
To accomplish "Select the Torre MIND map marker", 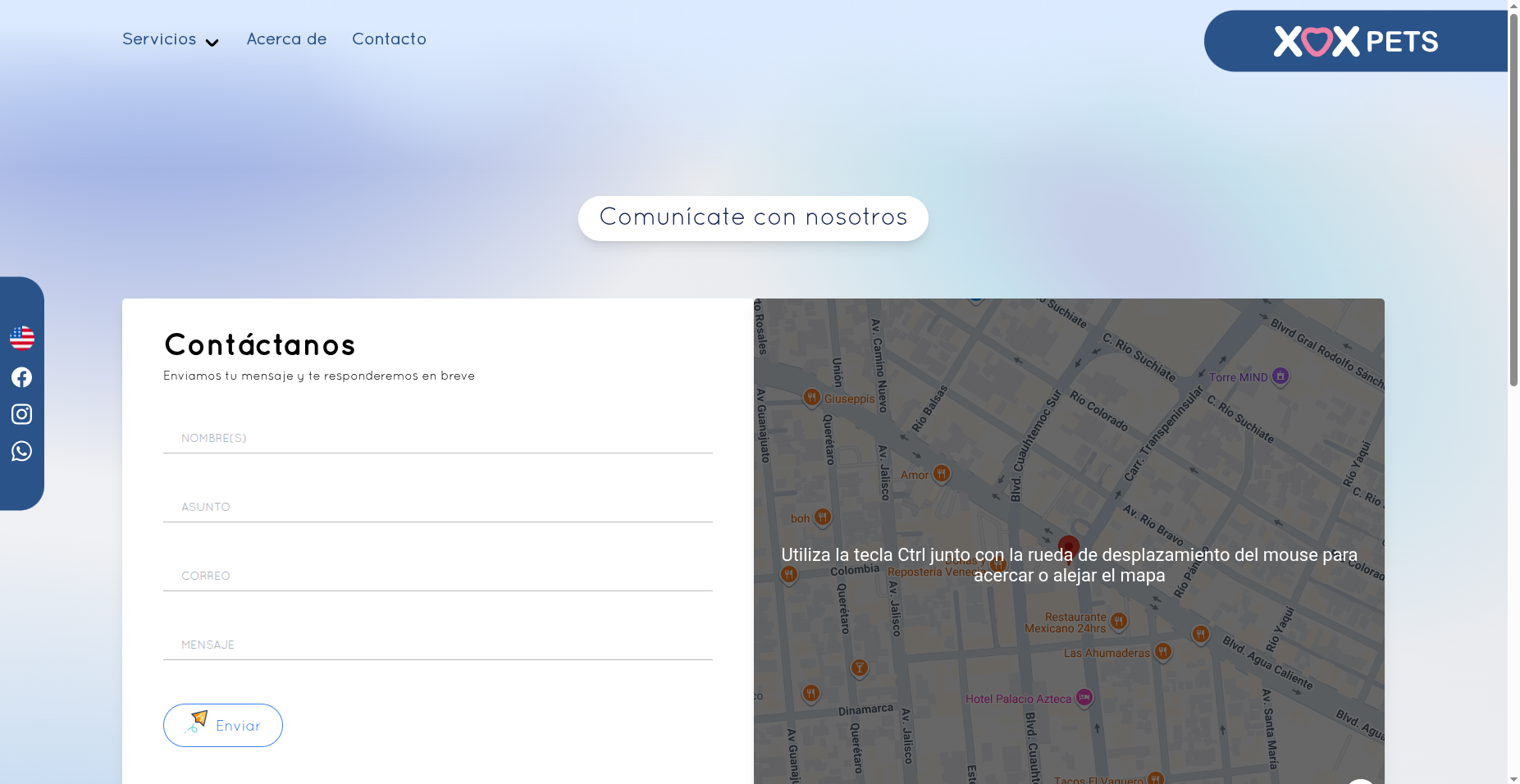I will 1280,376.
